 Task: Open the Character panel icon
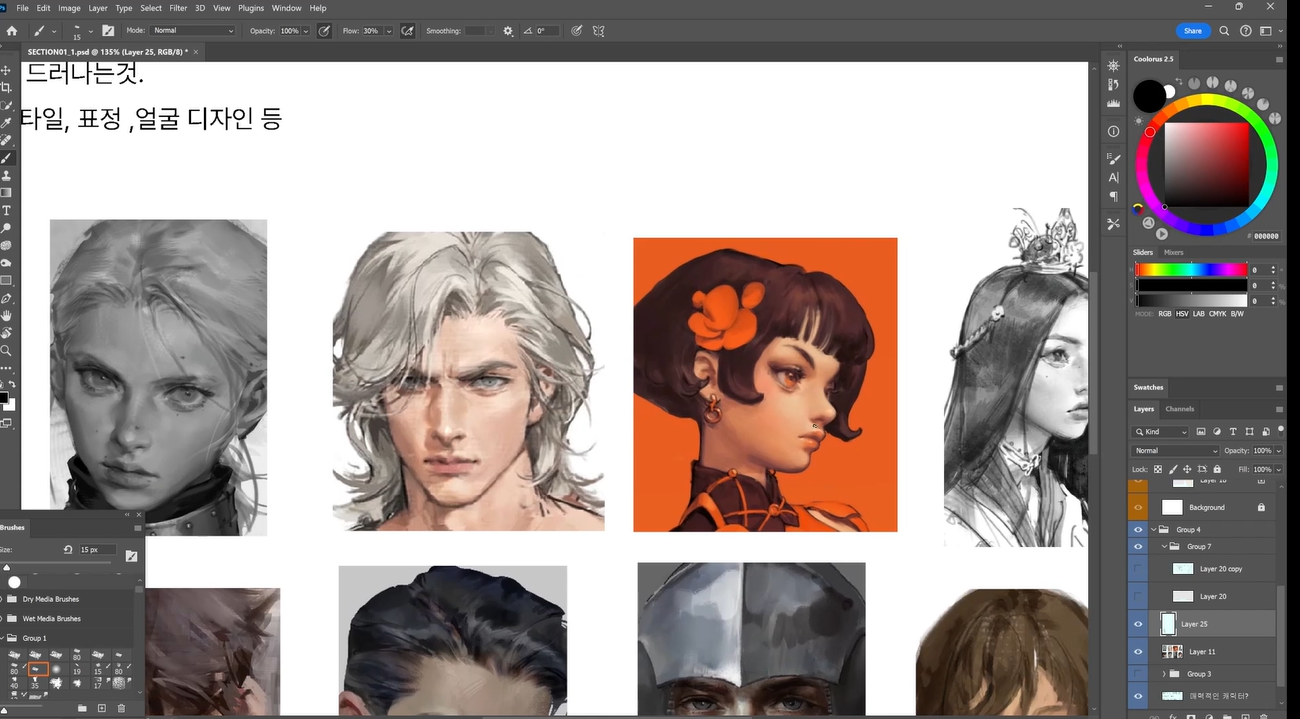1113,177
